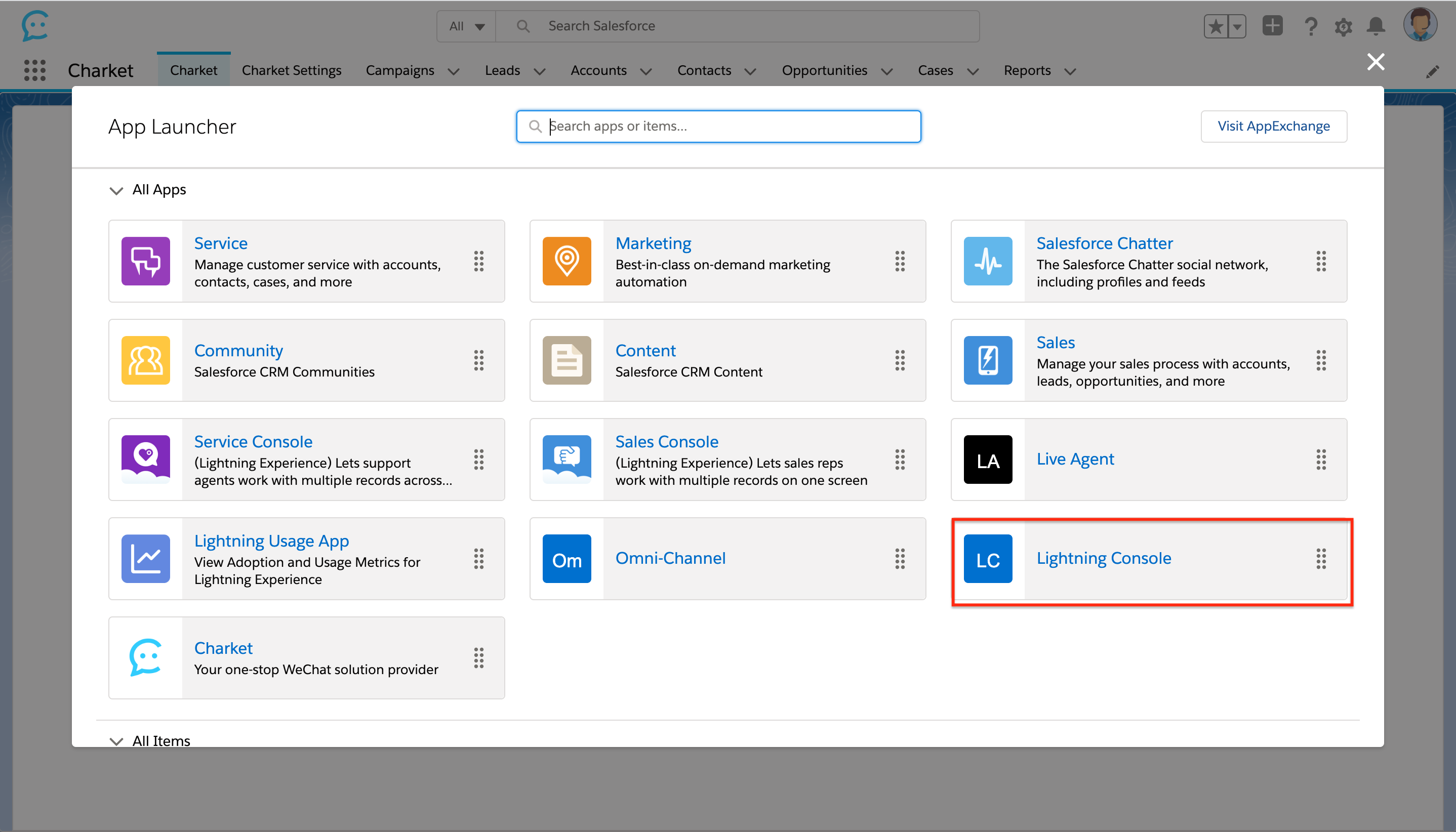The image size is (1456, 832).
Task: Click the global Create plus icon
Action: pyautogui.click(x=1273, y=26)
